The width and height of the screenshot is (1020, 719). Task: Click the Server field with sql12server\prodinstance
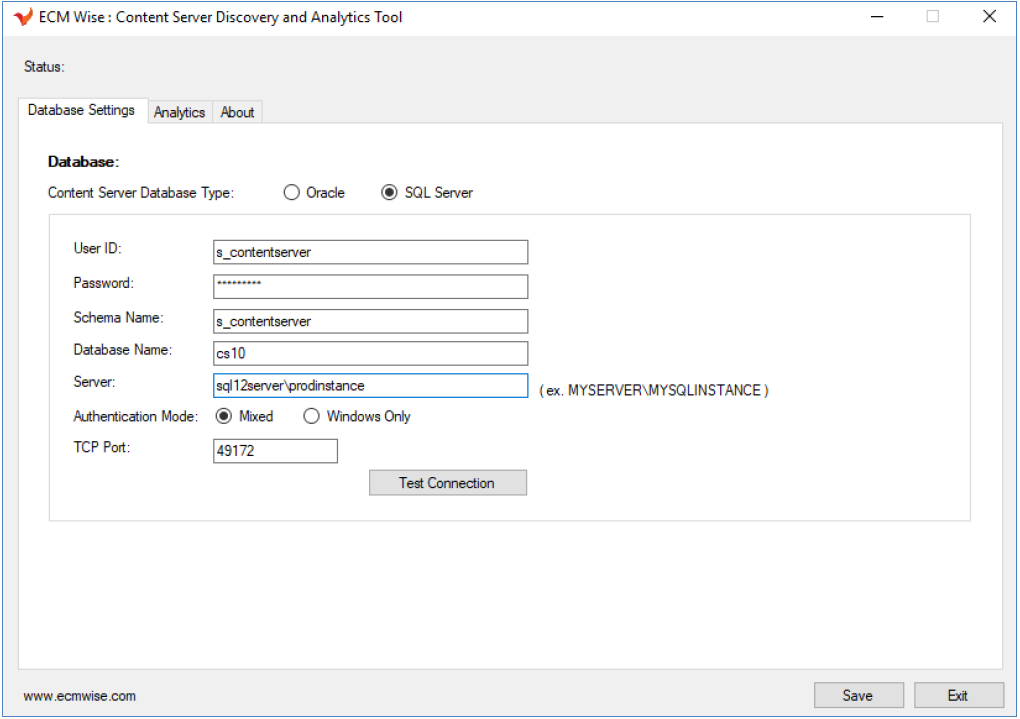click(x=370, y=386)
